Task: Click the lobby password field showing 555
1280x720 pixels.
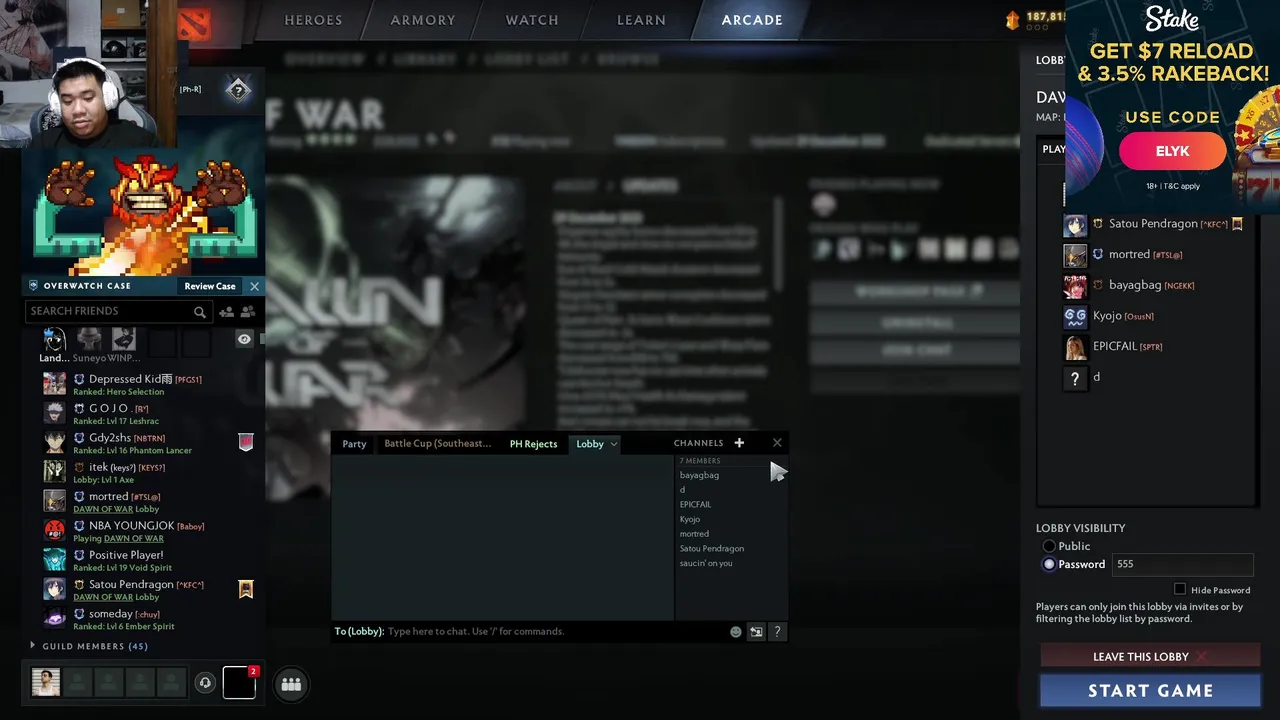Action: pos(1182,564)
